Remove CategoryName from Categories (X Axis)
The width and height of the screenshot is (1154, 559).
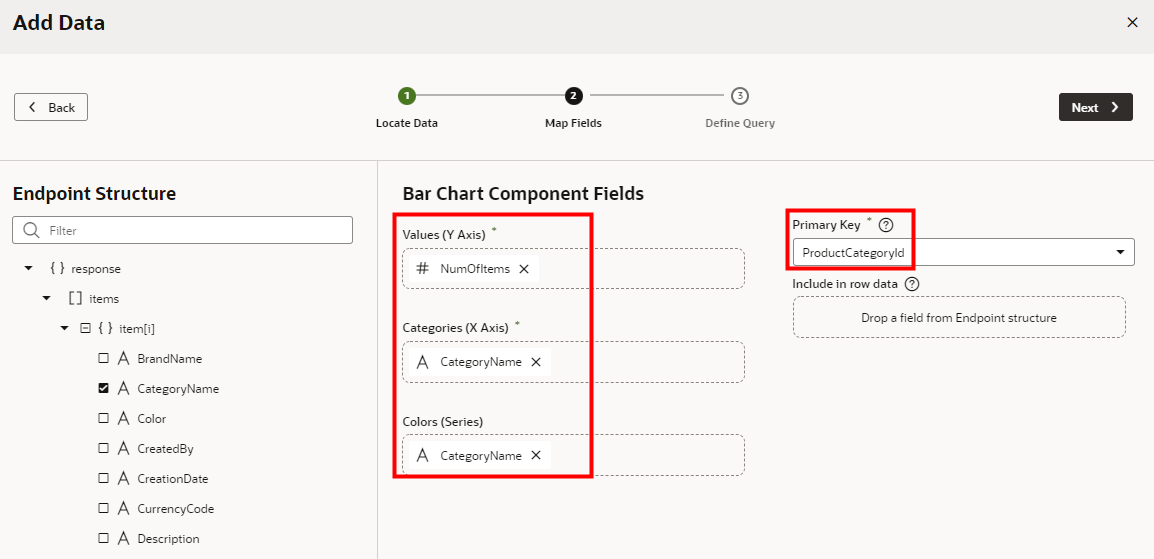[536, 362]
